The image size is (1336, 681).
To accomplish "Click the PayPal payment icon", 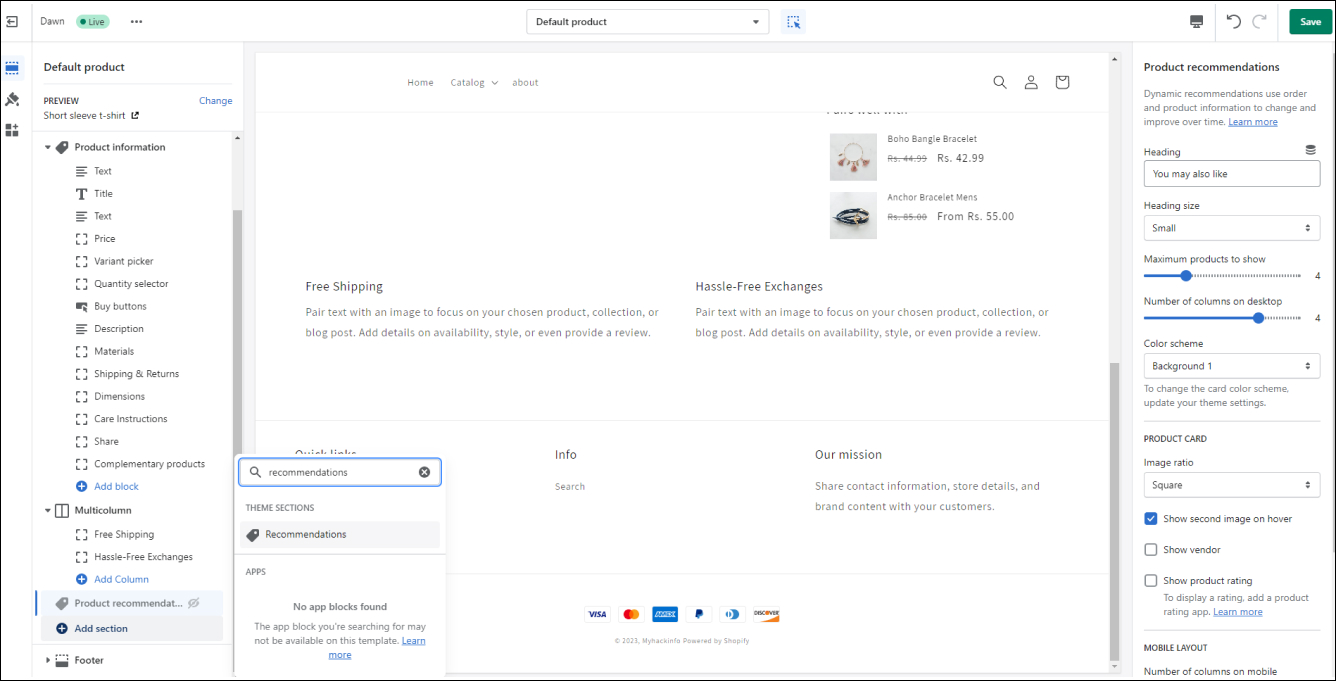I will (x=699, y=614).
